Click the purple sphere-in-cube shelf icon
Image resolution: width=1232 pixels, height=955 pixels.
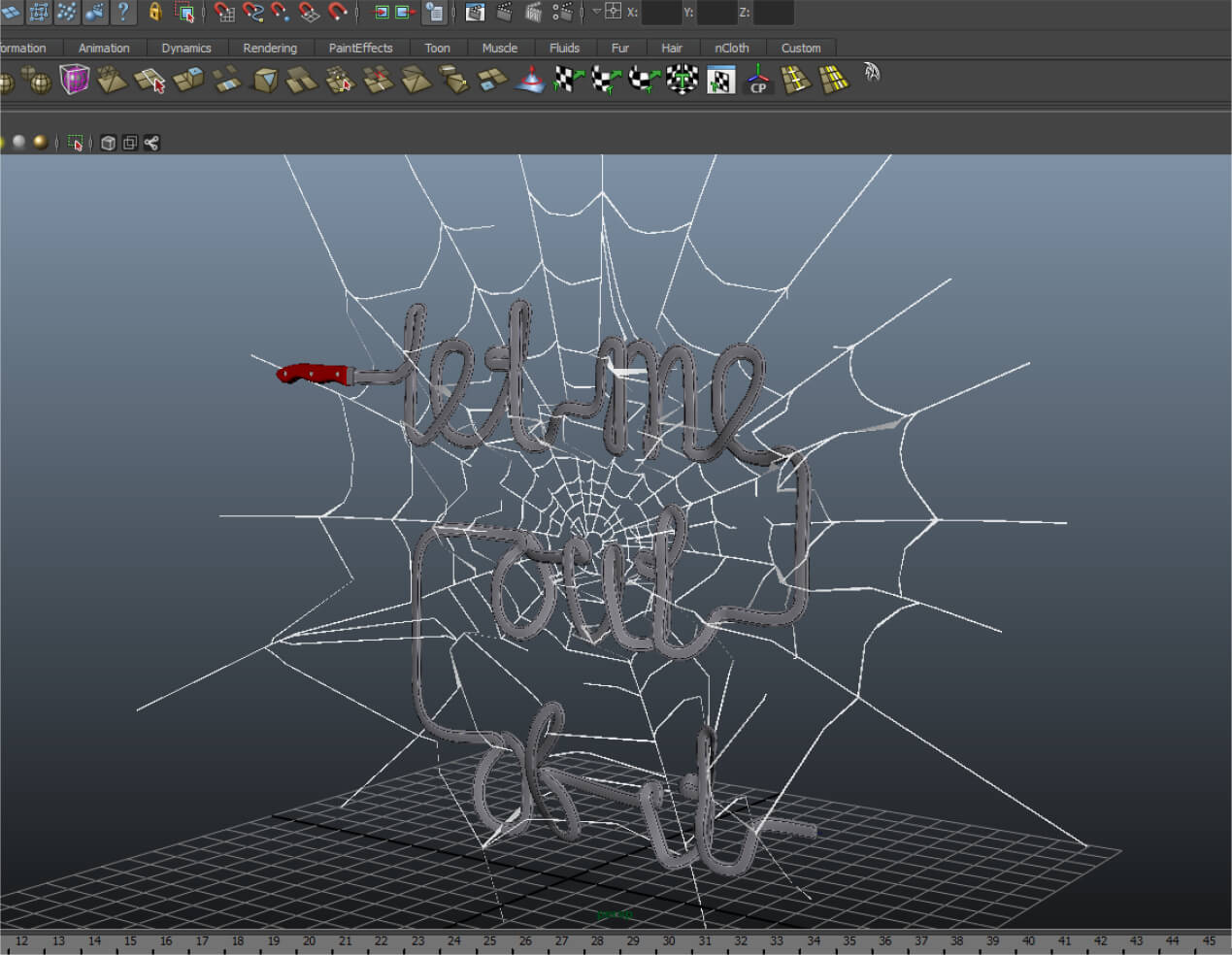[x=74, y=80]
